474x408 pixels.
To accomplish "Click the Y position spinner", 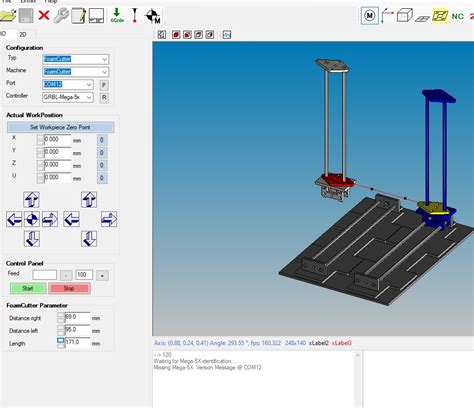I will [40, 153].
